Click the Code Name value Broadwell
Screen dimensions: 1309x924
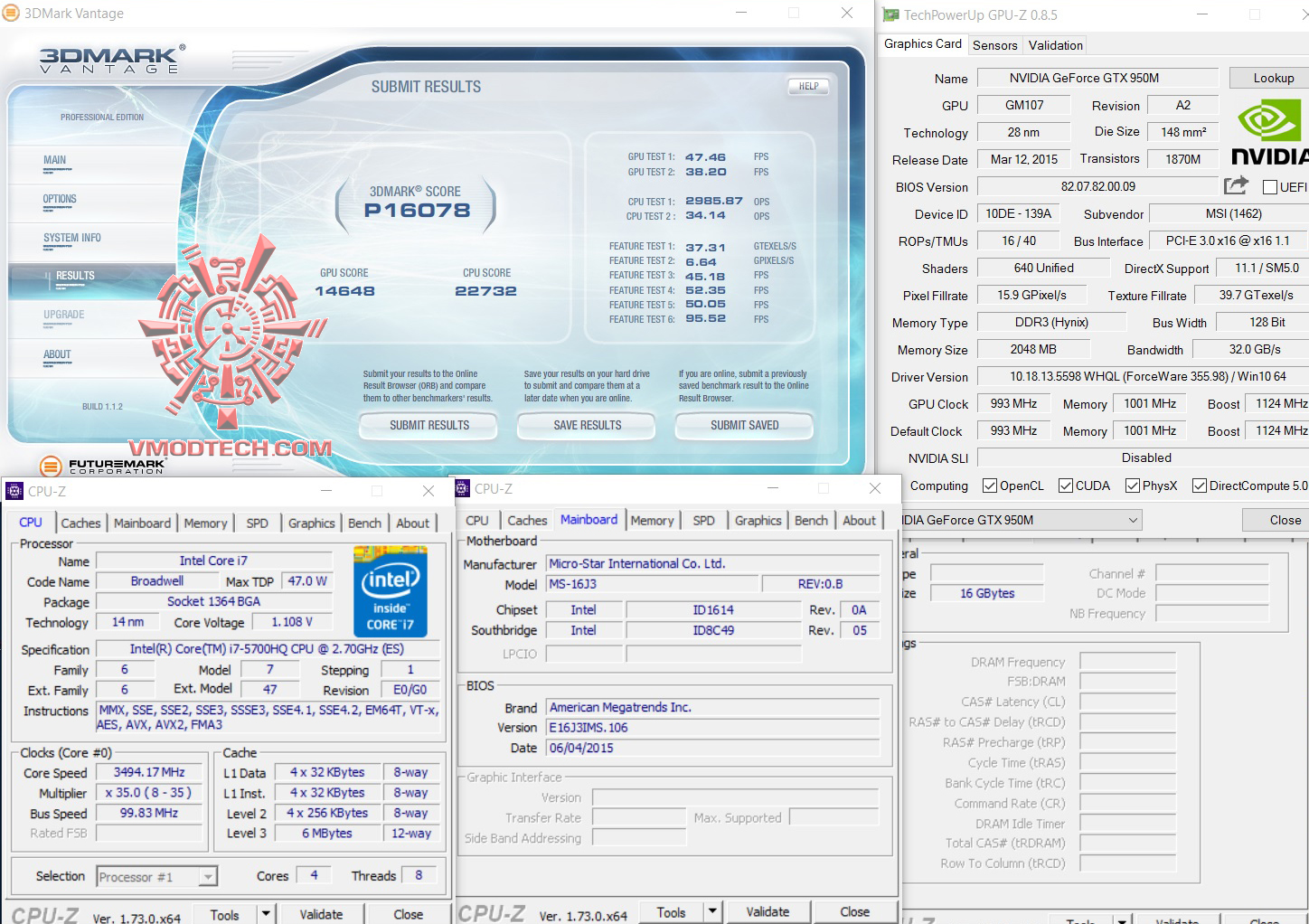(x=157, y=581)
